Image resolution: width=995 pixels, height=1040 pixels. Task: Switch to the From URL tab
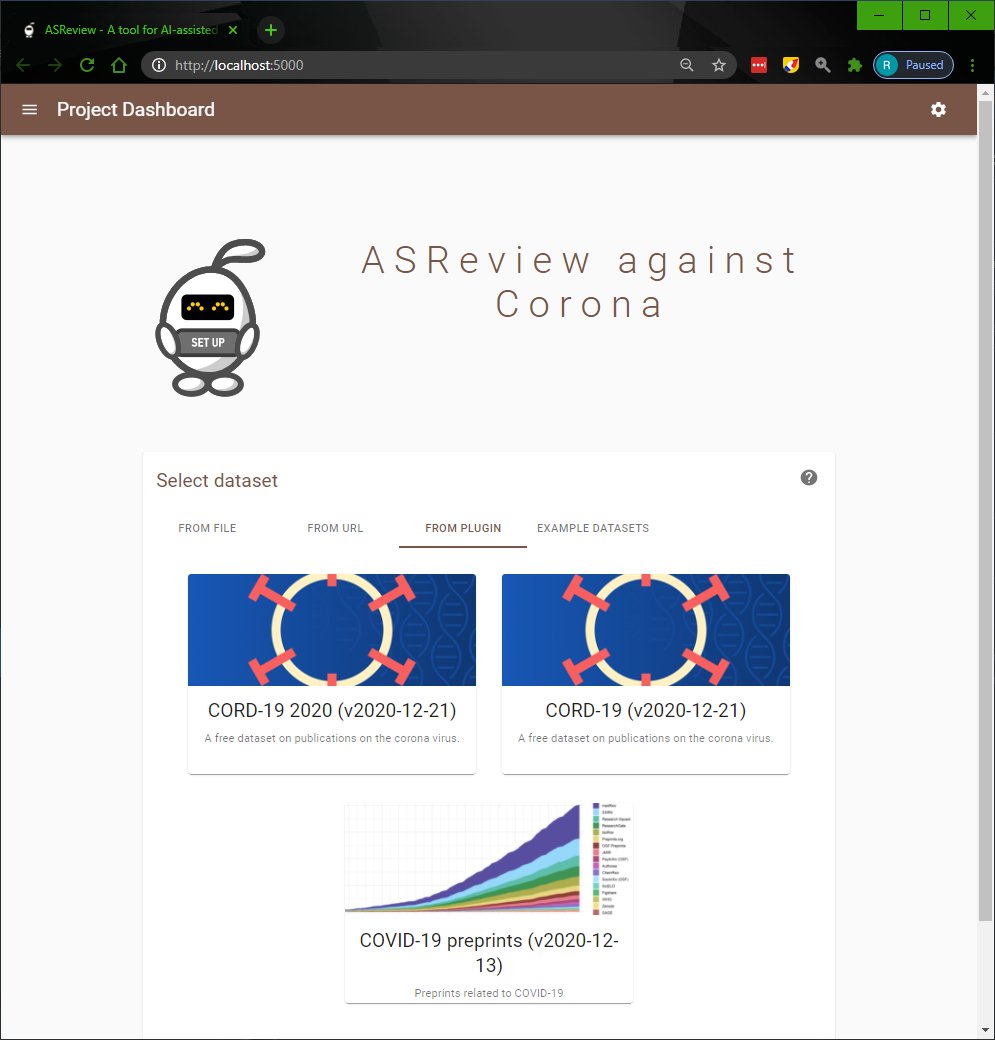click(335, 528)
